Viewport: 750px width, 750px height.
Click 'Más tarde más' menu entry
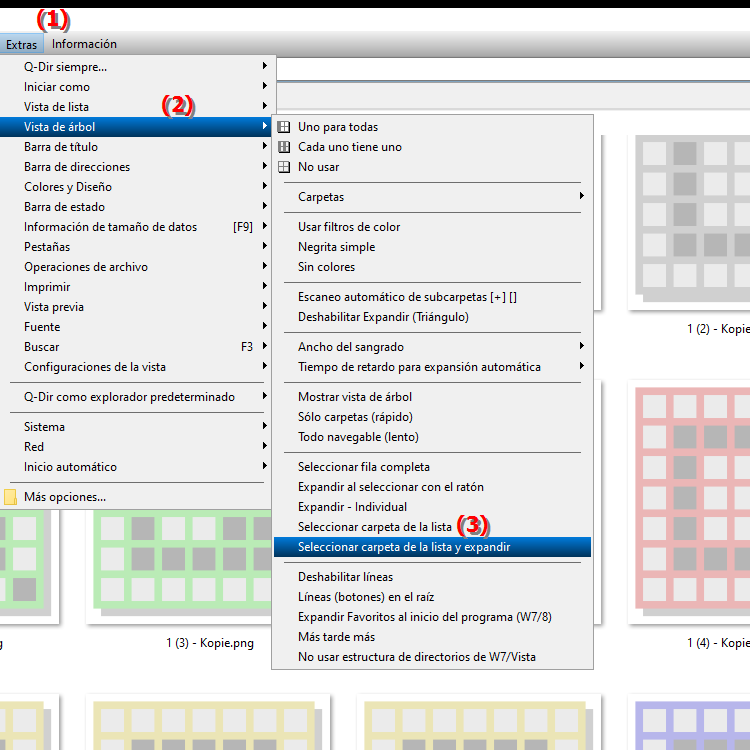tap(432, 637)
